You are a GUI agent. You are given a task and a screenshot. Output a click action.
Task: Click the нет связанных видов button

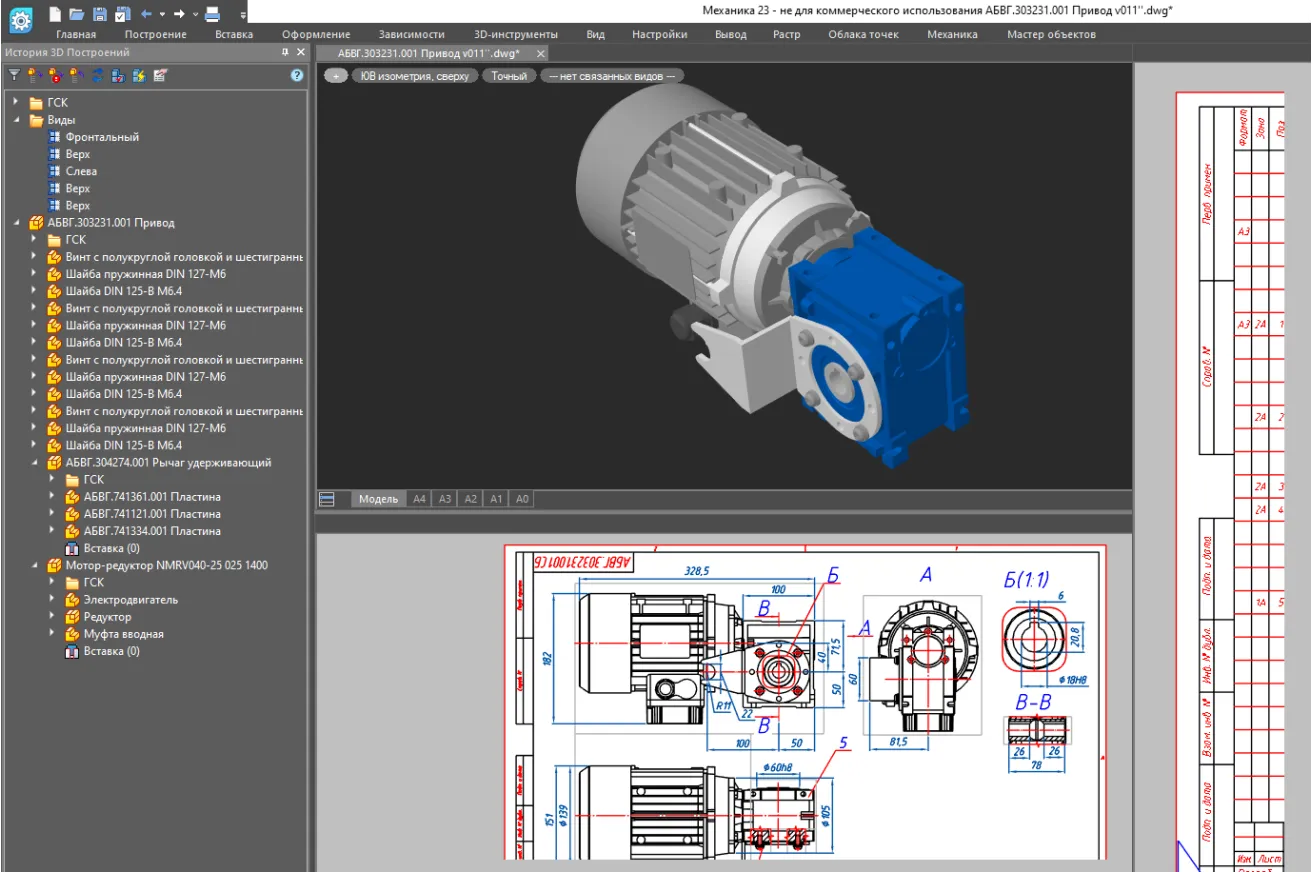(611, 76)
